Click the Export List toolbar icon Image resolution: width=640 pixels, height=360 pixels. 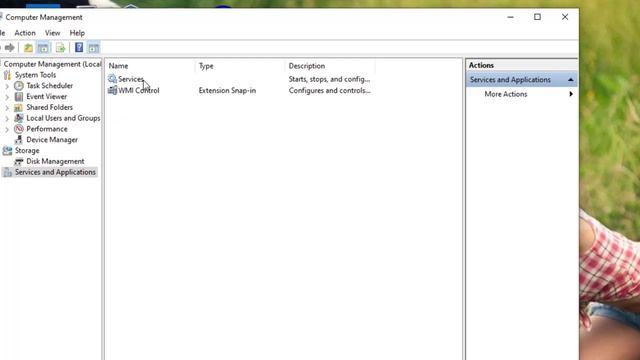tap(60, 48)
